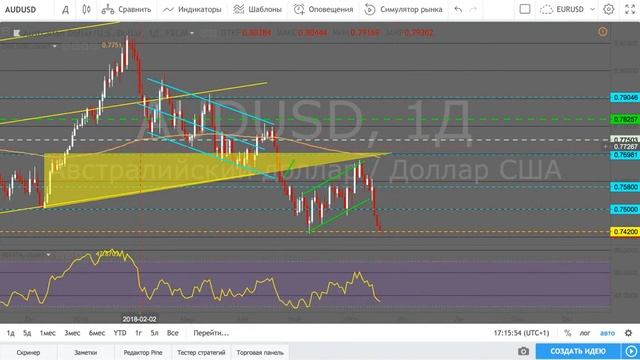
Task: Expand the RSI indicator legend arrow
Action: 49,255
